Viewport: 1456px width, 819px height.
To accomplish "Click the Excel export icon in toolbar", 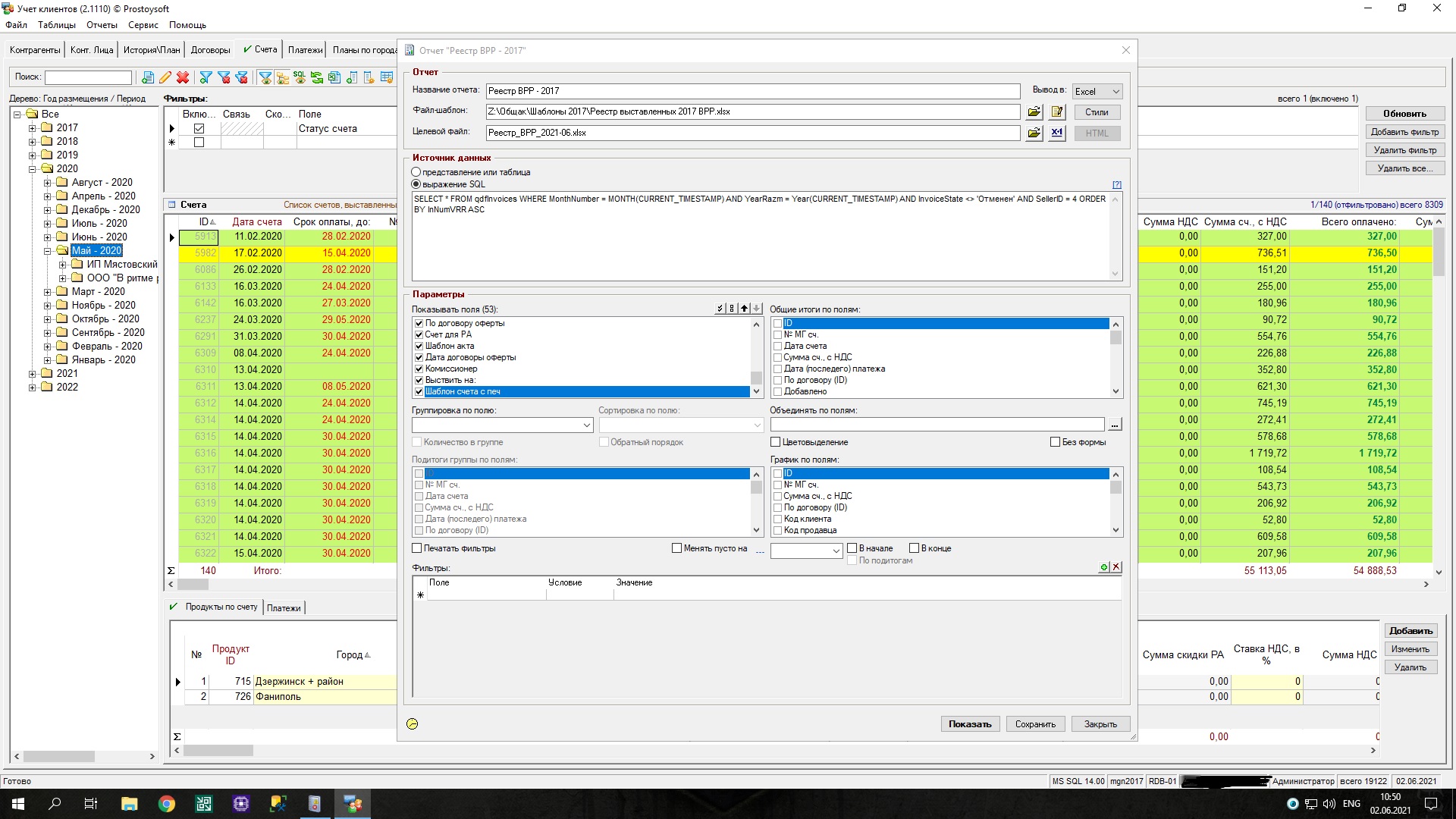I will 334,77.
